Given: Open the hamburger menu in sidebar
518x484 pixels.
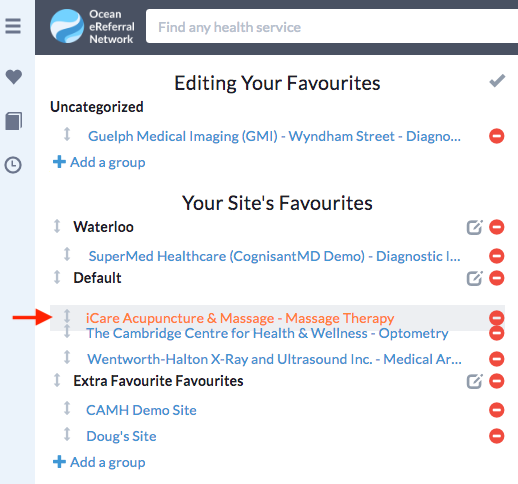Looking at the screenshot, I should point(13,26).
